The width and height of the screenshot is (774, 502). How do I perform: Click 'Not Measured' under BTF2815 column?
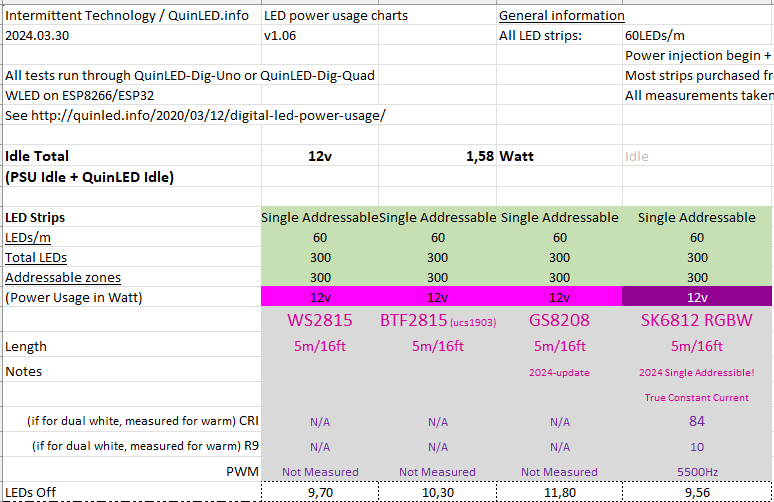click(437, 472)
